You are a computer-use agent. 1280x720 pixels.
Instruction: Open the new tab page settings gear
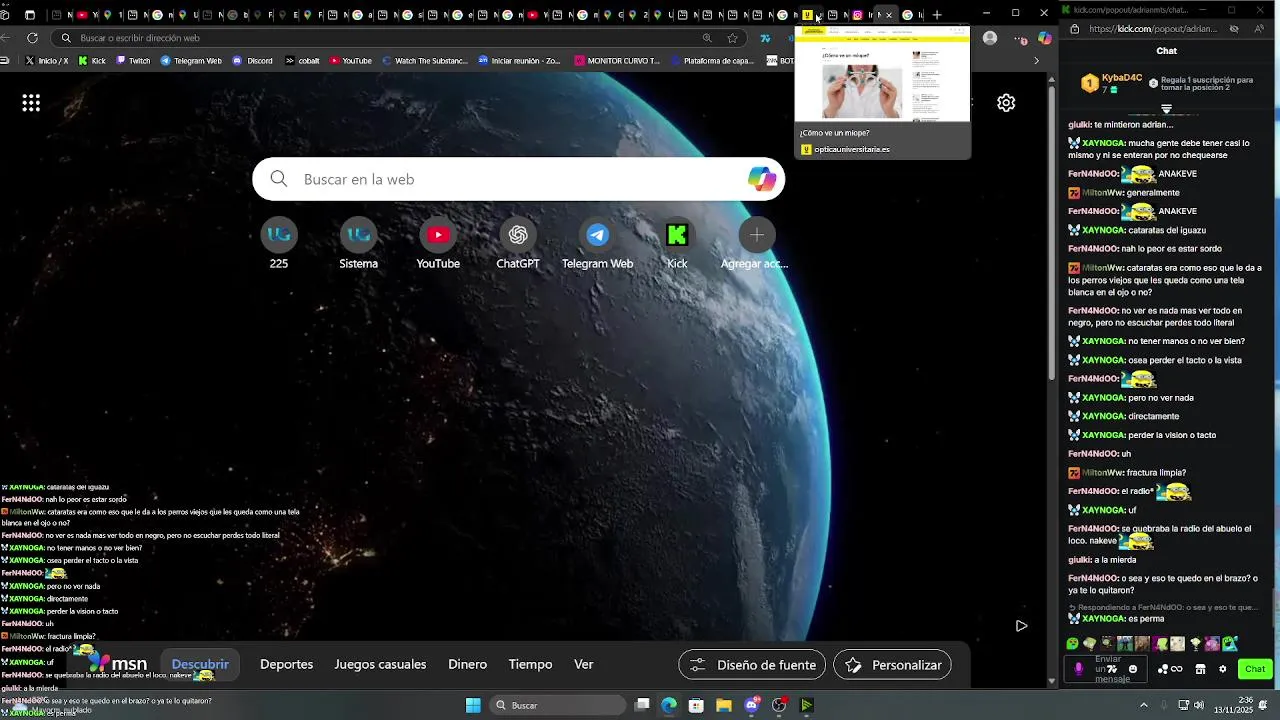coord(1006,103)
